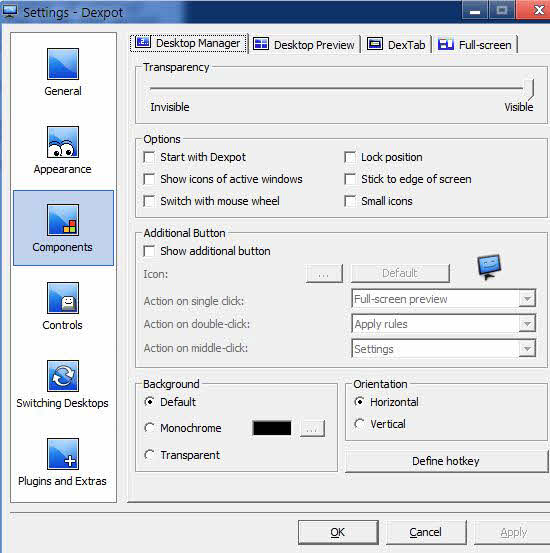Image resolution: width=550 pixels, height=553 pixels.
Task: Open the Plugins and Extras category icon
Action: click(x=63, y=454)
